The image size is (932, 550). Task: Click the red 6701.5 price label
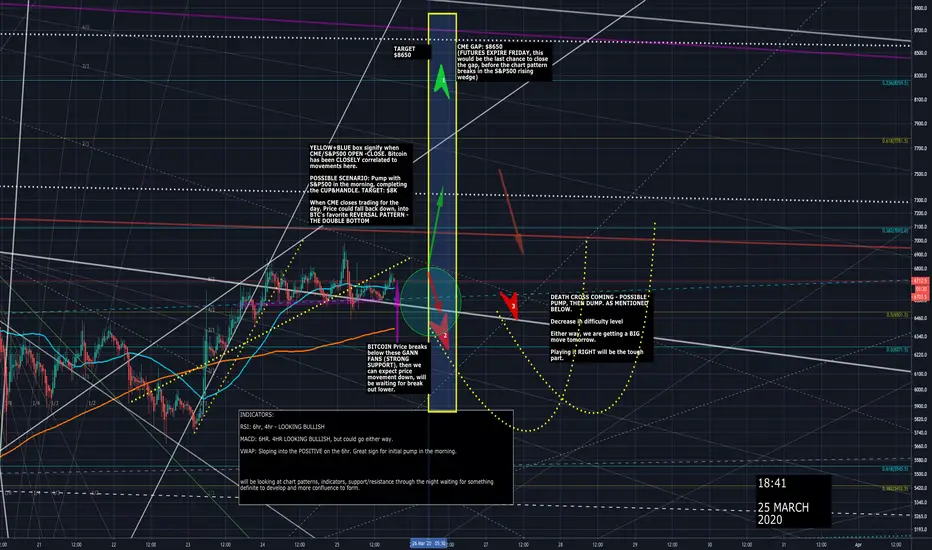920,296
